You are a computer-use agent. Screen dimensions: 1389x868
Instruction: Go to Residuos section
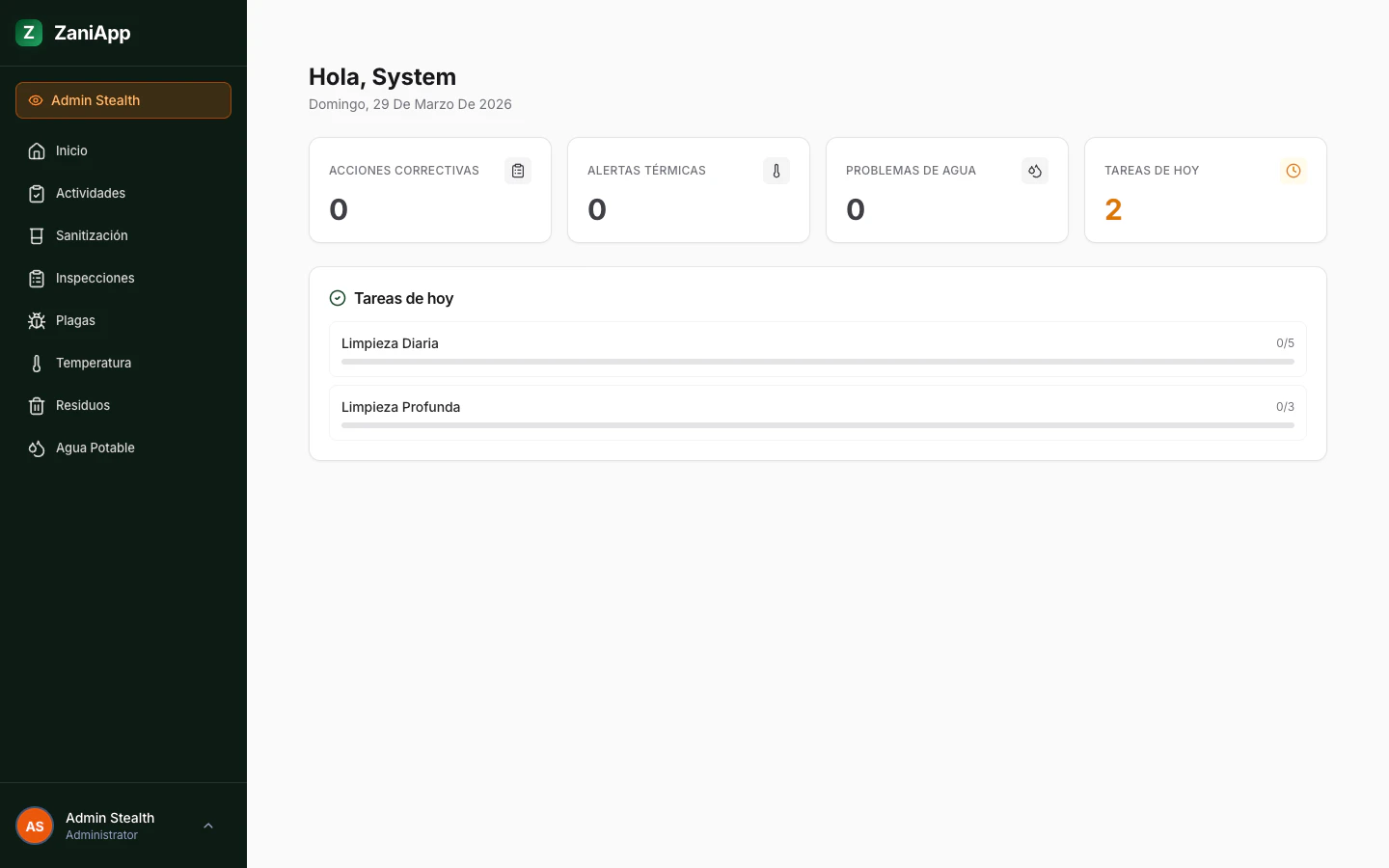(x=123, y=405)
